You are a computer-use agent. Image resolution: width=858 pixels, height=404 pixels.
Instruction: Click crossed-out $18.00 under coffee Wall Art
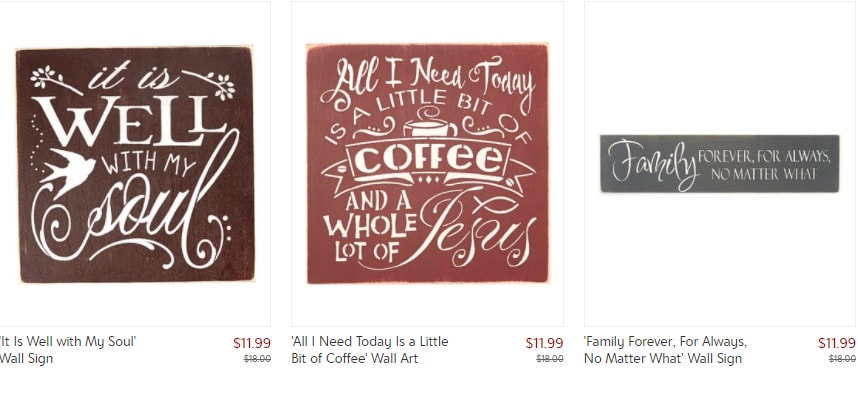pos(550,359)
